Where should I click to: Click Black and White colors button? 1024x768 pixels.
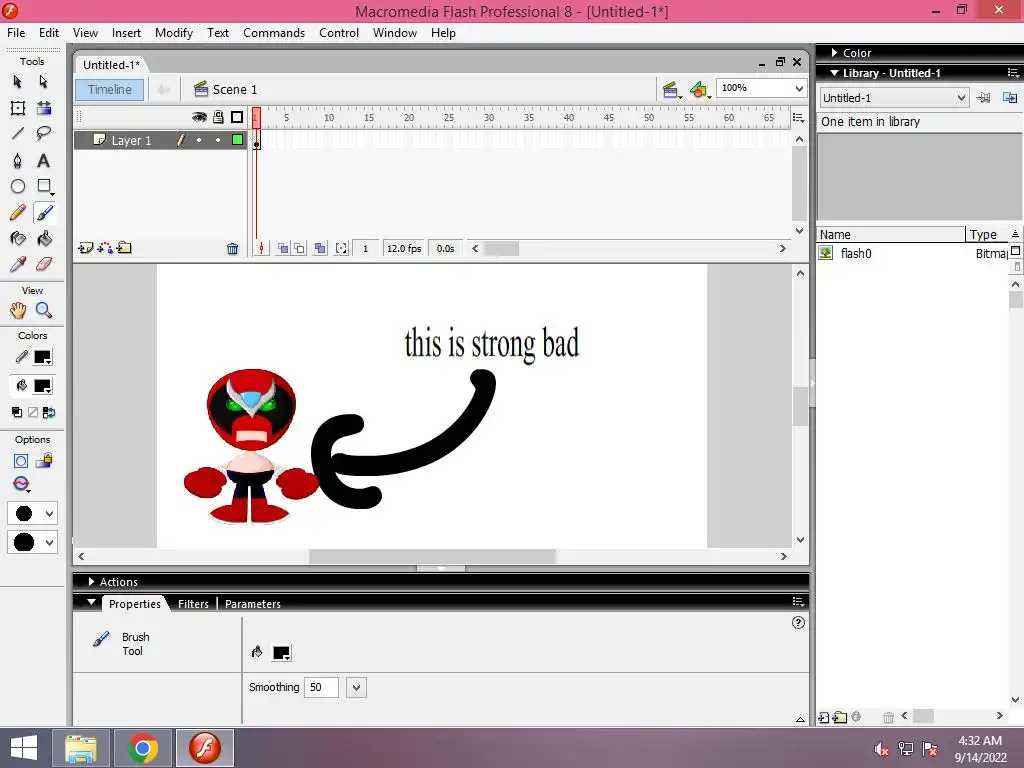17,412
